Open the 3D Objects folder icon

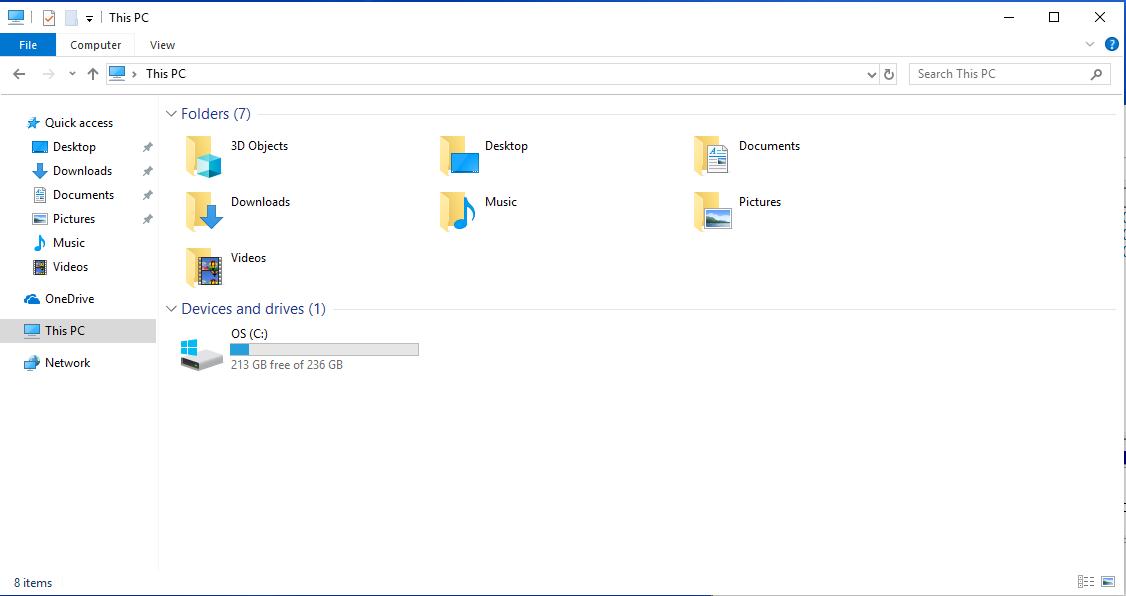[203, 156]
